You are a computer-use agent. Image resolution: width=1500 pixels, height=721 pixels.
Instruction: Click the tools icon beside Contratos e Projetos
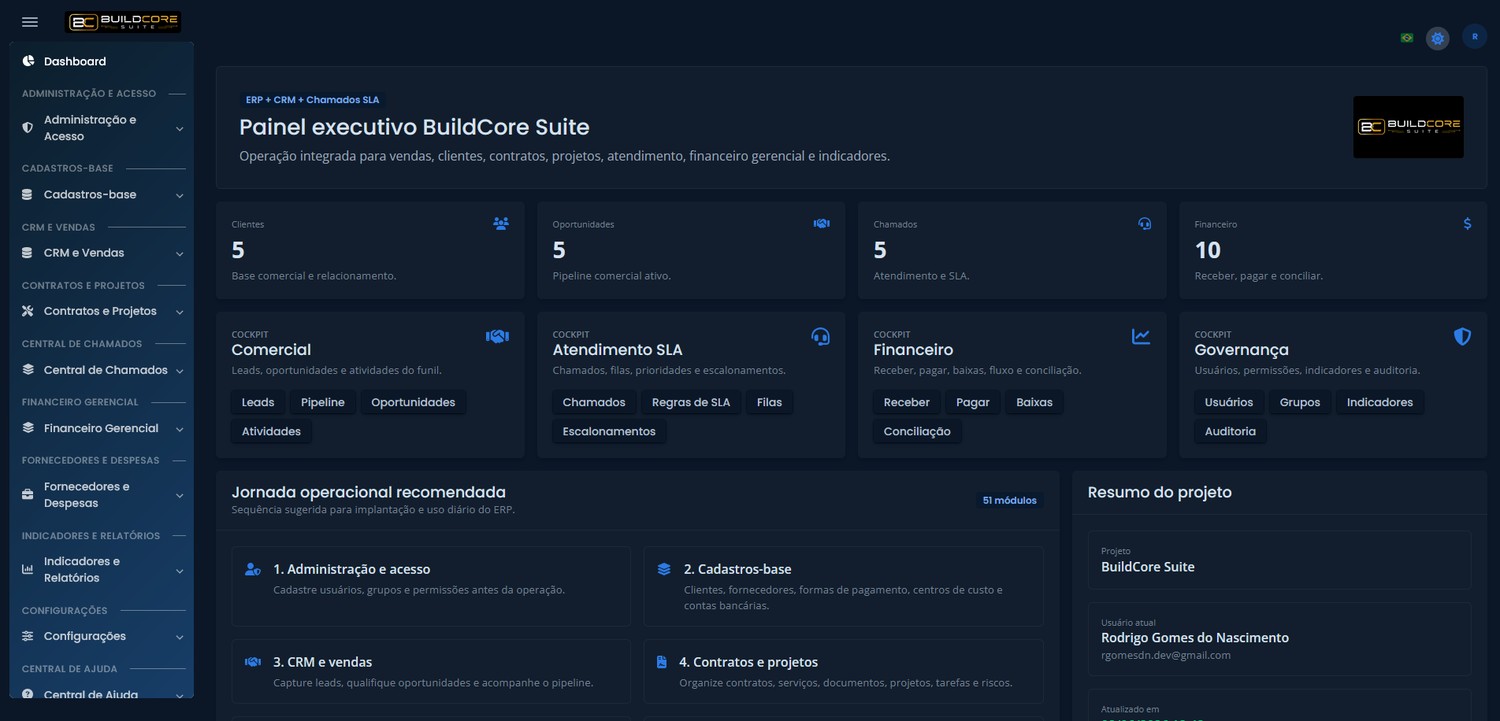coord(28,311)
